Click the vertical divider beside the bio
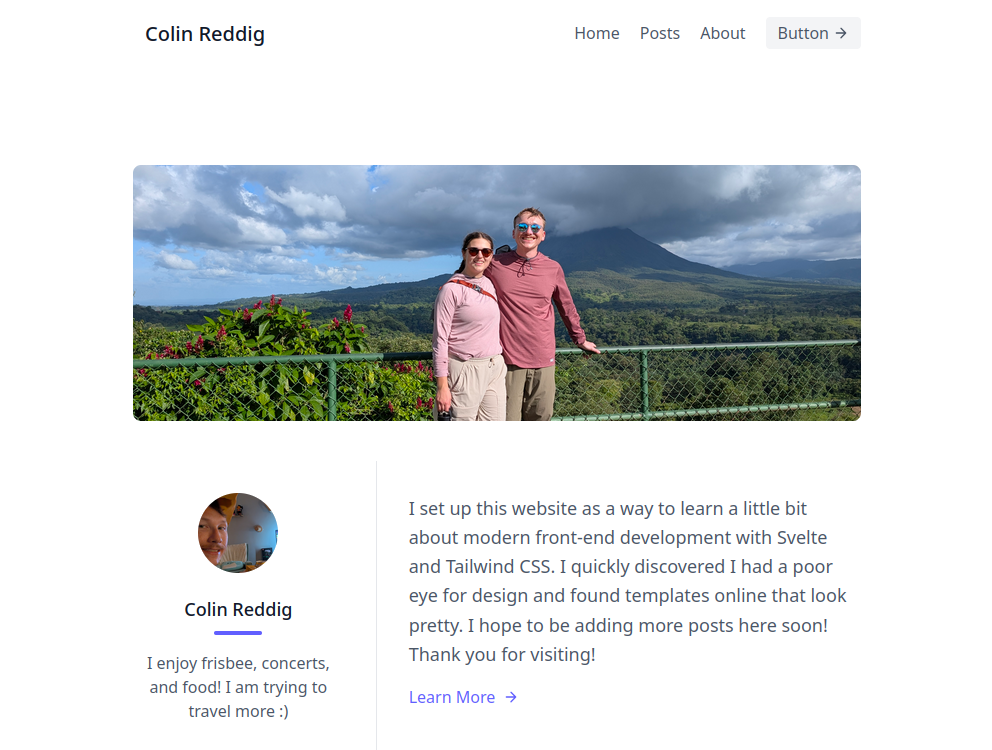Viewport: 992px width, 750px height. click(x=377, y=600)
